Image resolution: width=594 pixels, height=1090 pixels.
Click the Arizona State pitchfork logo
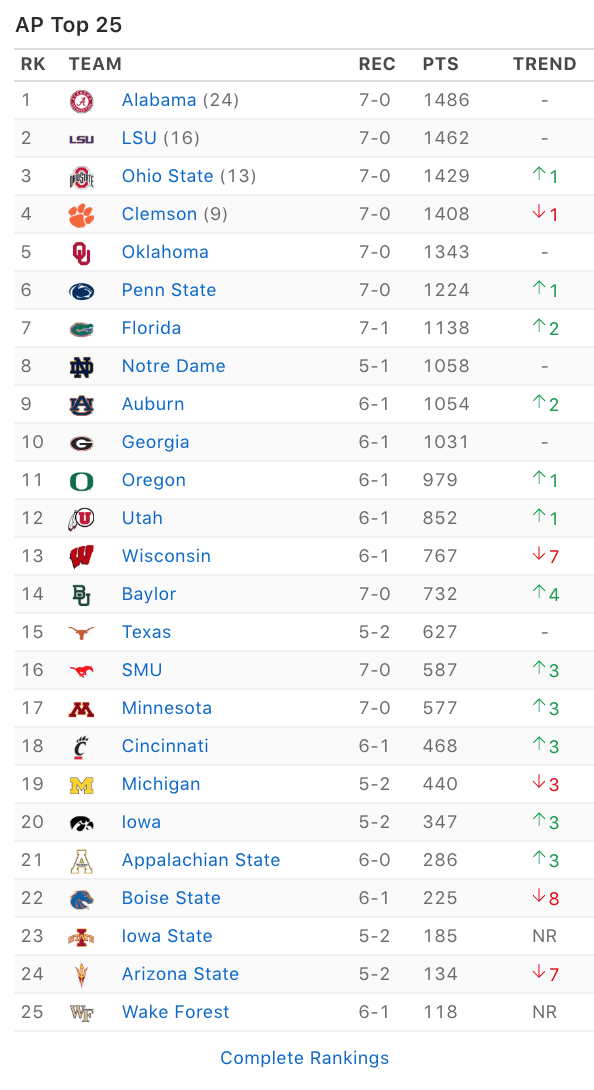pos(81,975)
